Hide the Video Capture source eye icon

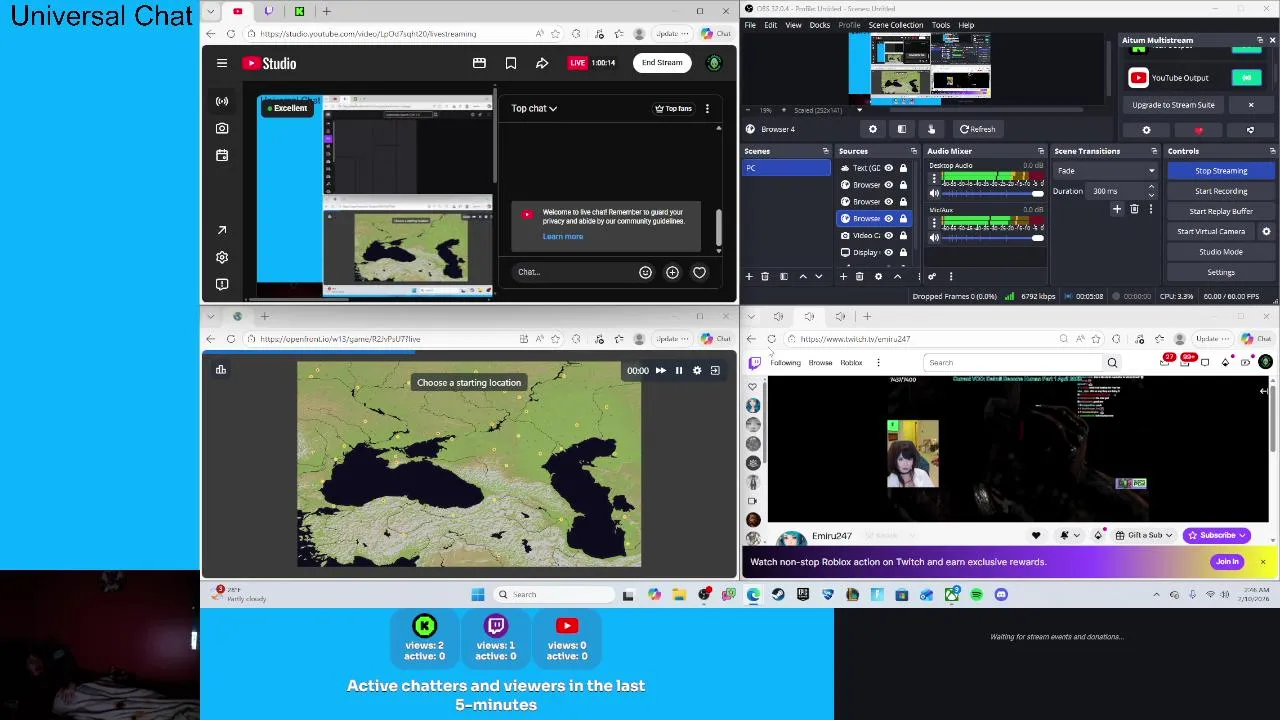pos(888,235)
